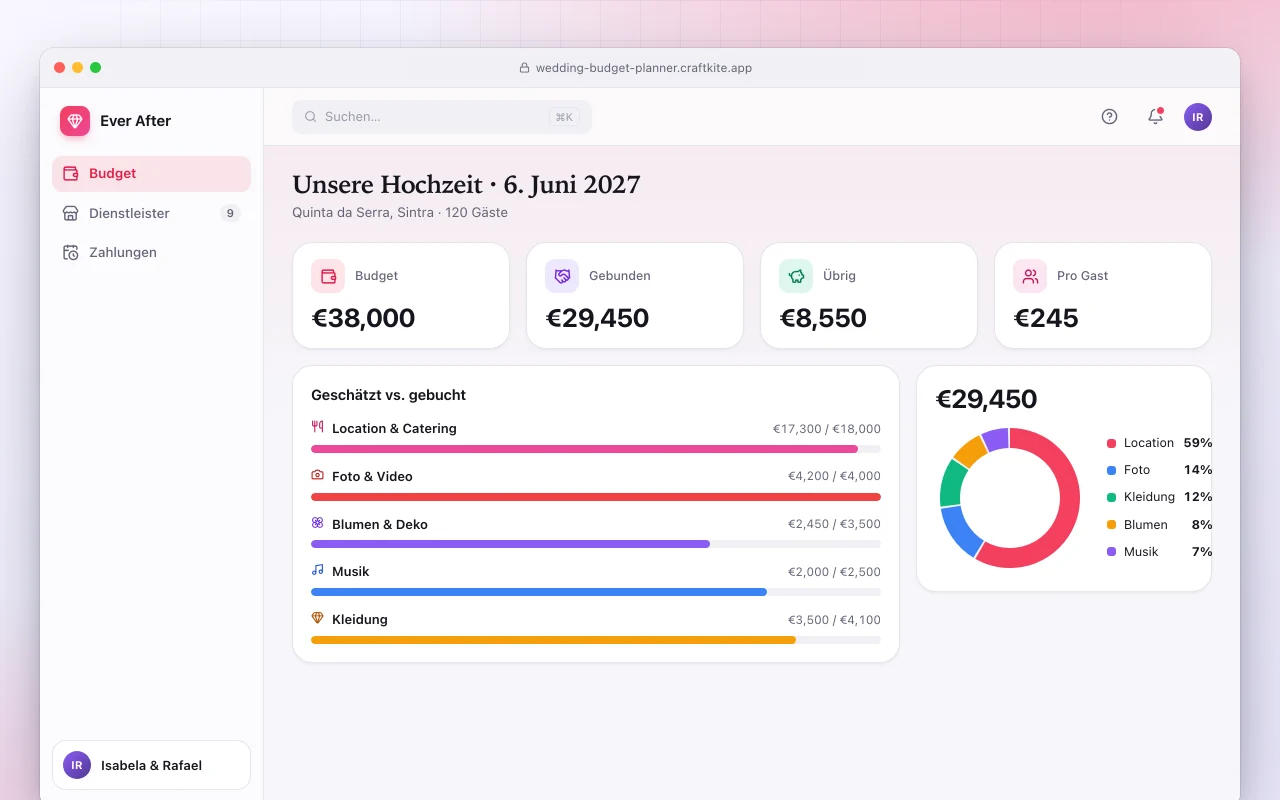1280x800 pixels.
Task: Open the €8,550 Übrig card
Action: pos(869,296)
